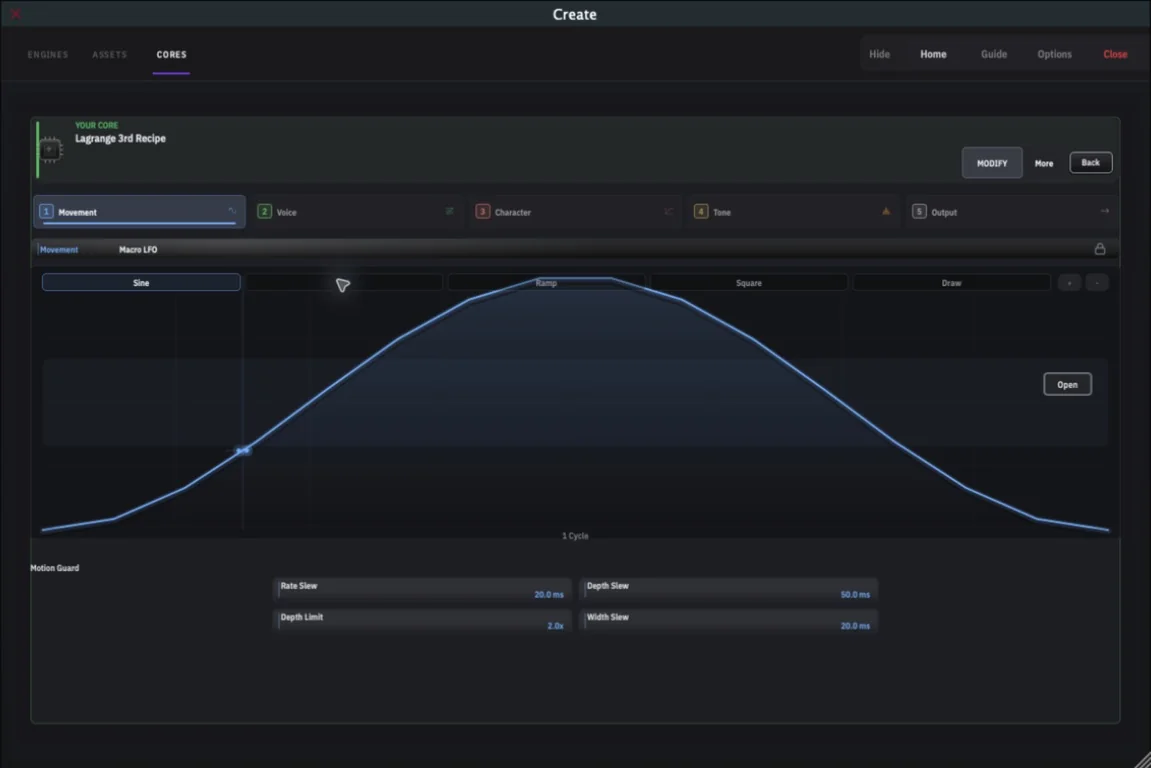This screenshot has width=1151, height=768.
Task: Select the Macro LFO sub-tab
Action: [138, 250]
